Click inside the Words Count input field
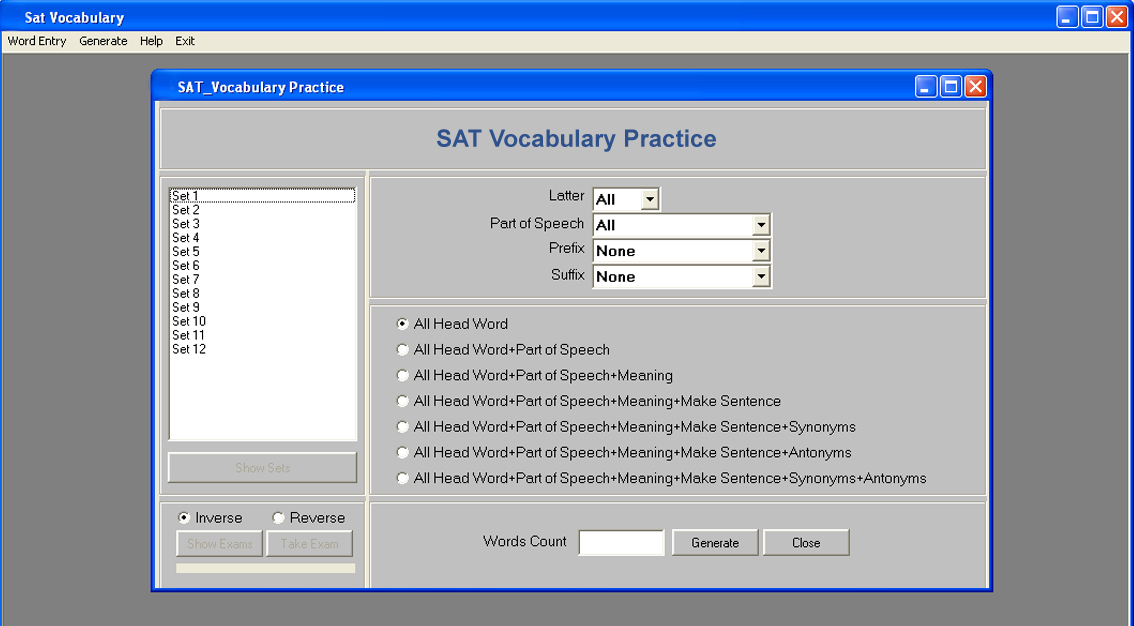The image size is (1134, 626). (621, 543)
